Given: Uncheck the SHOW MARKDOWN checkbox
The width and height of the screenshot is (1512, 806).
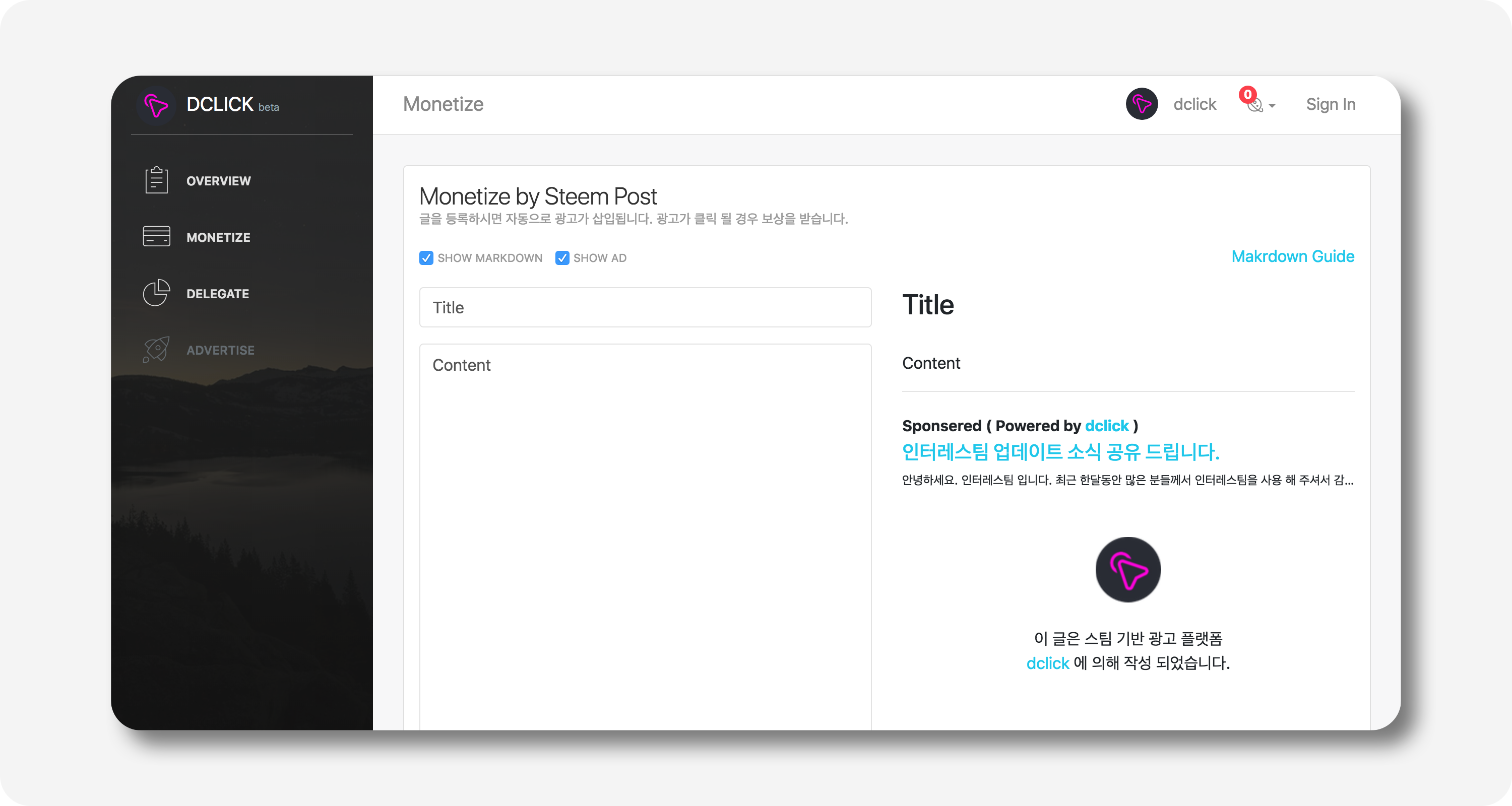Looking at the screenshot, I should pos(426,258).
